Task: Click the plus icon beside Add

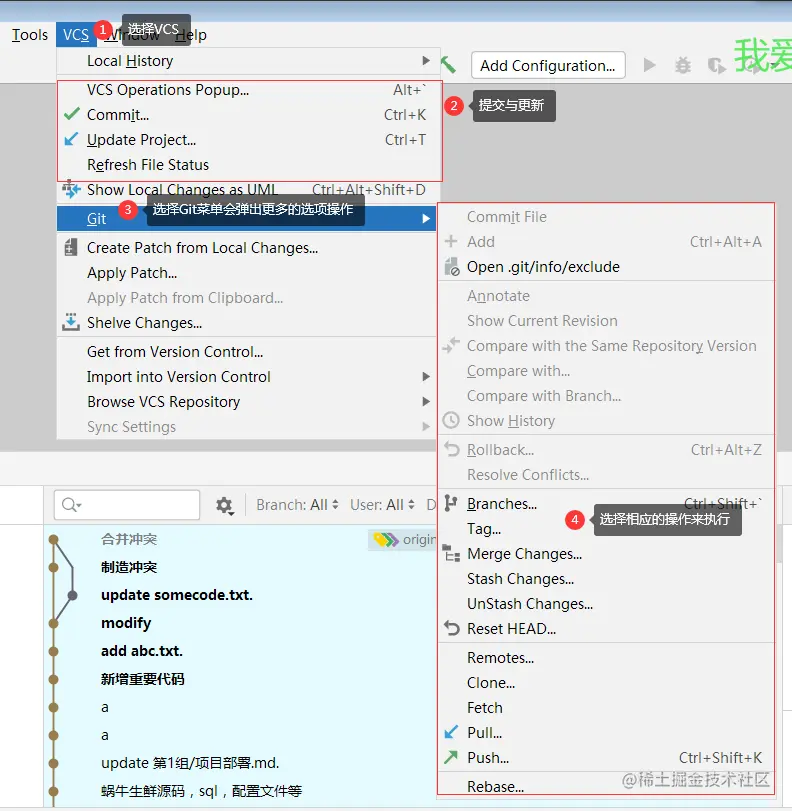Action: (x=451, y=241)
